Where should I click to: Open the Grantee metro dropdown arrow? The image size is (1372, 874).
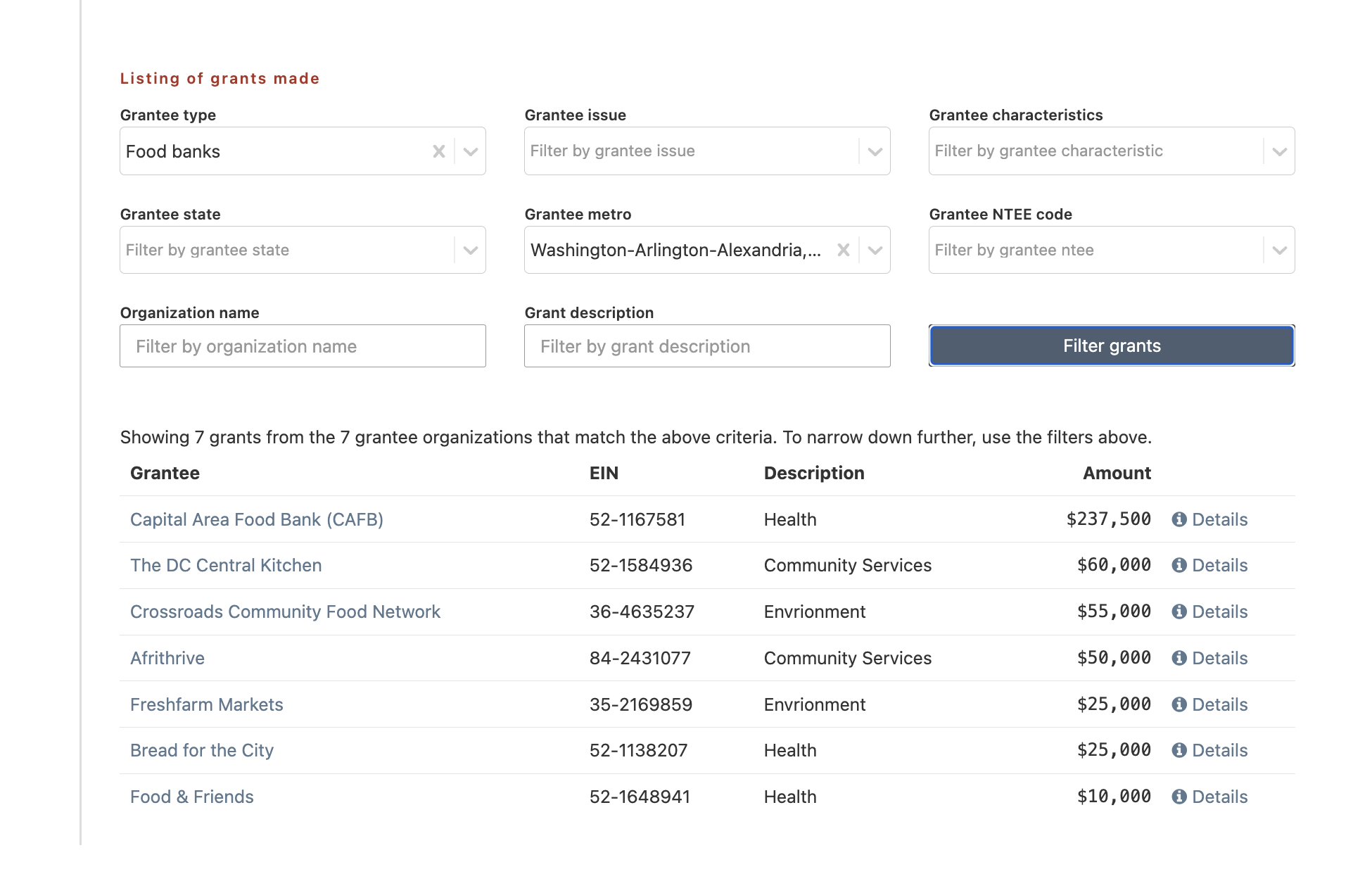tap(875, 250)
